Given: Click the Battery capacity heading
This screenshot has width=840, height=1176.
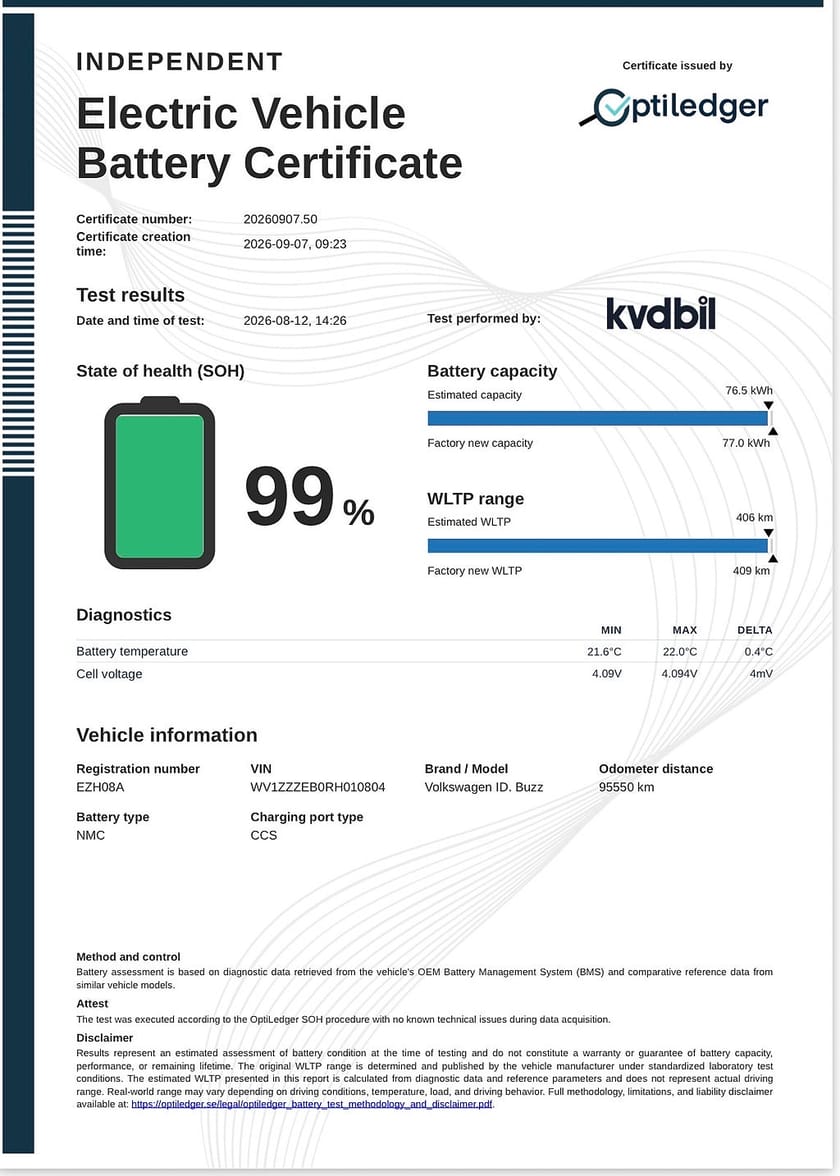Looking at the screenshot, I should coord(492,371).
